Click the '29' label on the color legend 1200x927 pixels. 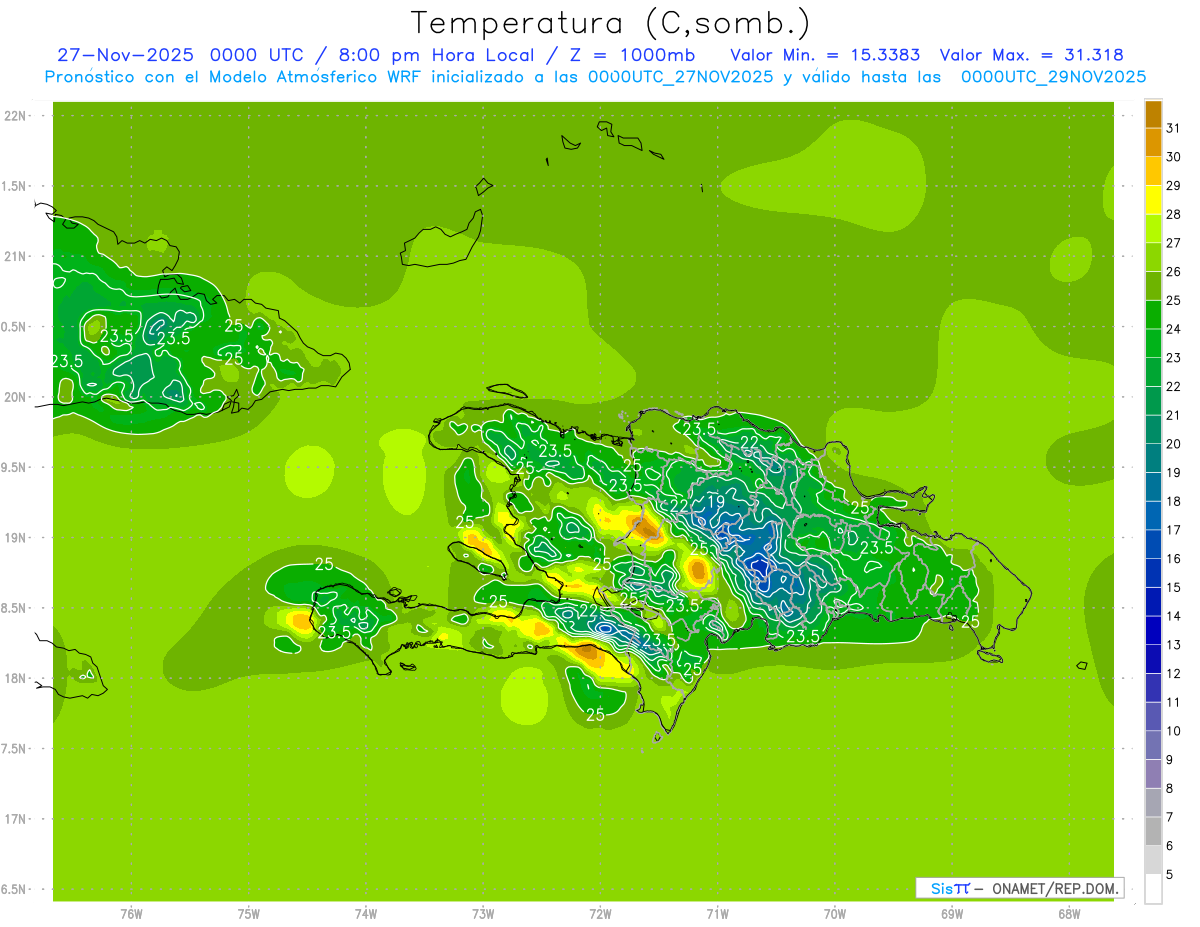tap(1173, 186)
